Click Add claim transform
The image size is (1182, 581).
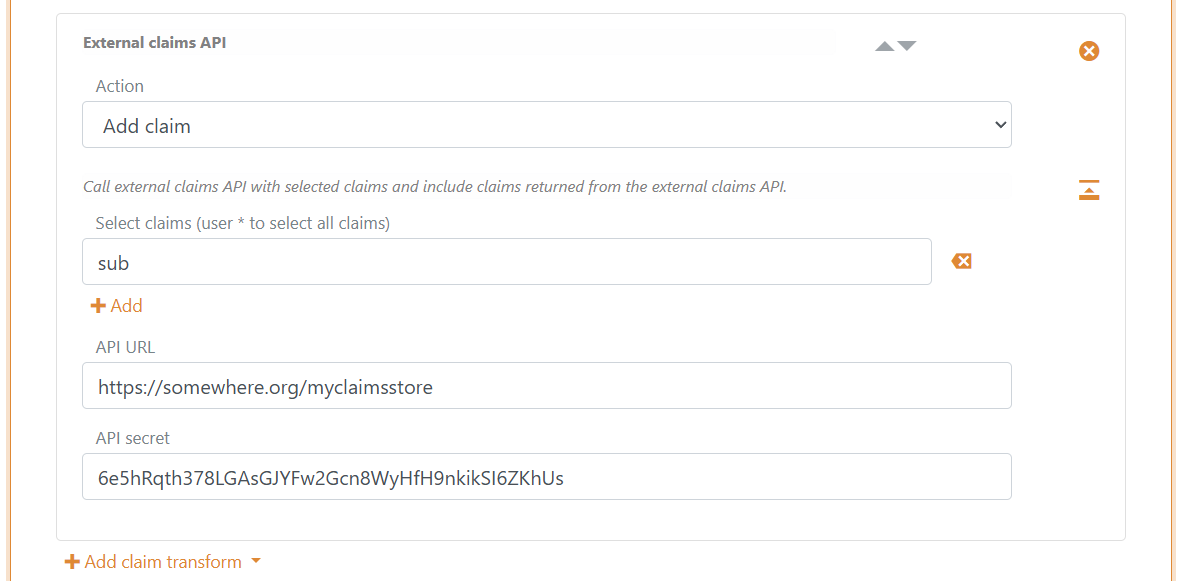pyautogui.click(x=163, y=561)
